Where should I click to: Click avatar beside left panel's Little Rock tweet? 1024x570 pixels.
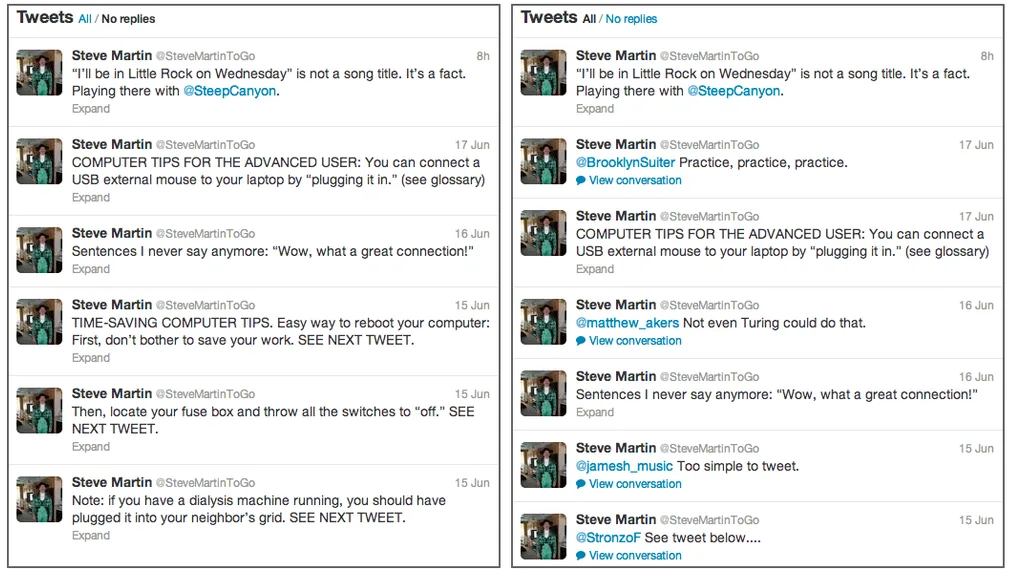tap(39, 73)
